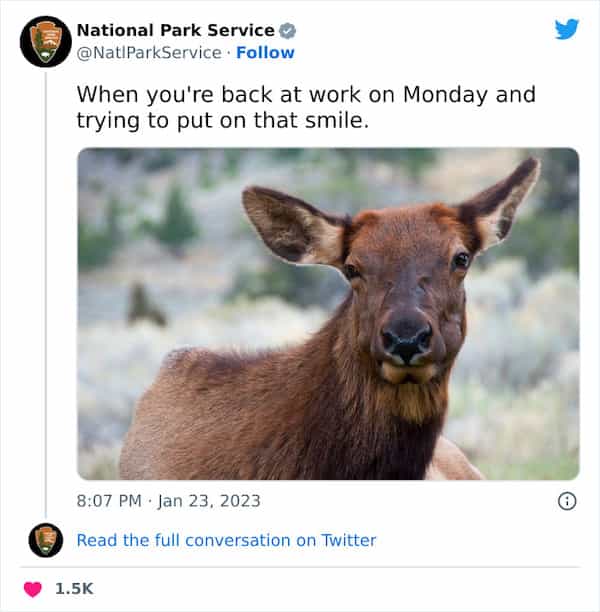Like the tweet with the heart icon
This screenshot has height=612, width=600.
coord(33,589)
